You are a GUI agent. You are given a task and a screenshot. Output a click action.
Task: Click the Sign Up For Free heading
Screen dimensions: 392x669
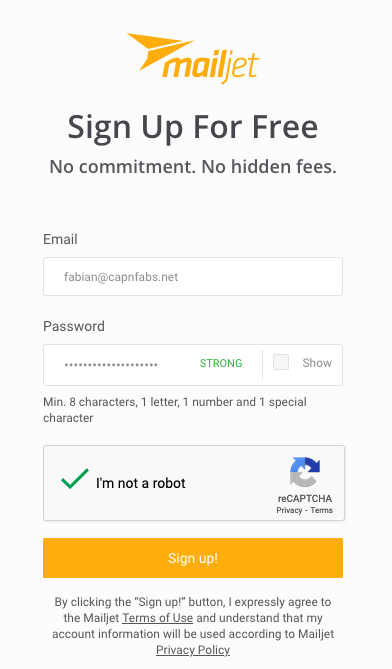click(x=193, y=127)
